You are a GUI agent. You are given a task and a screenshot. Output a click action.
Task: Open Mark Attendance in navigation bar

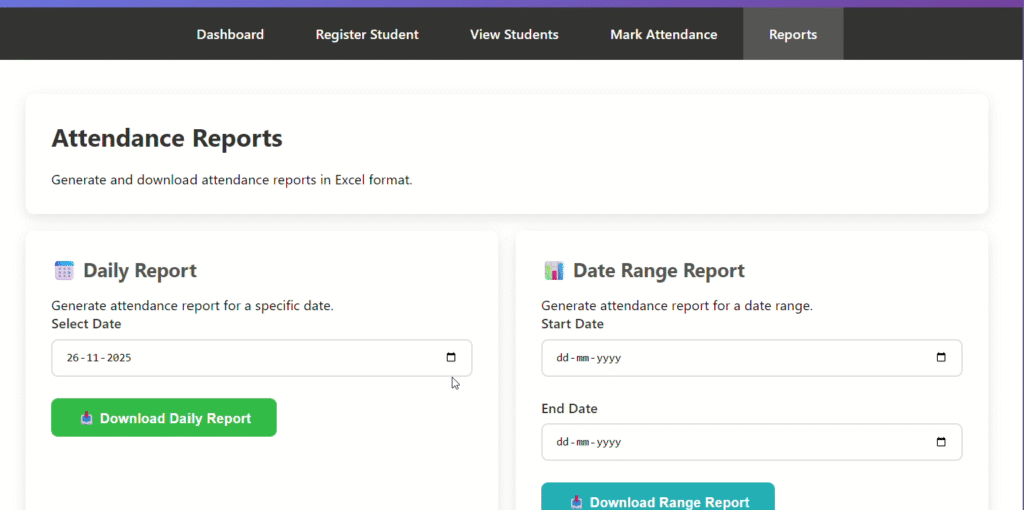pyautogui.click(x=663, y=34)
